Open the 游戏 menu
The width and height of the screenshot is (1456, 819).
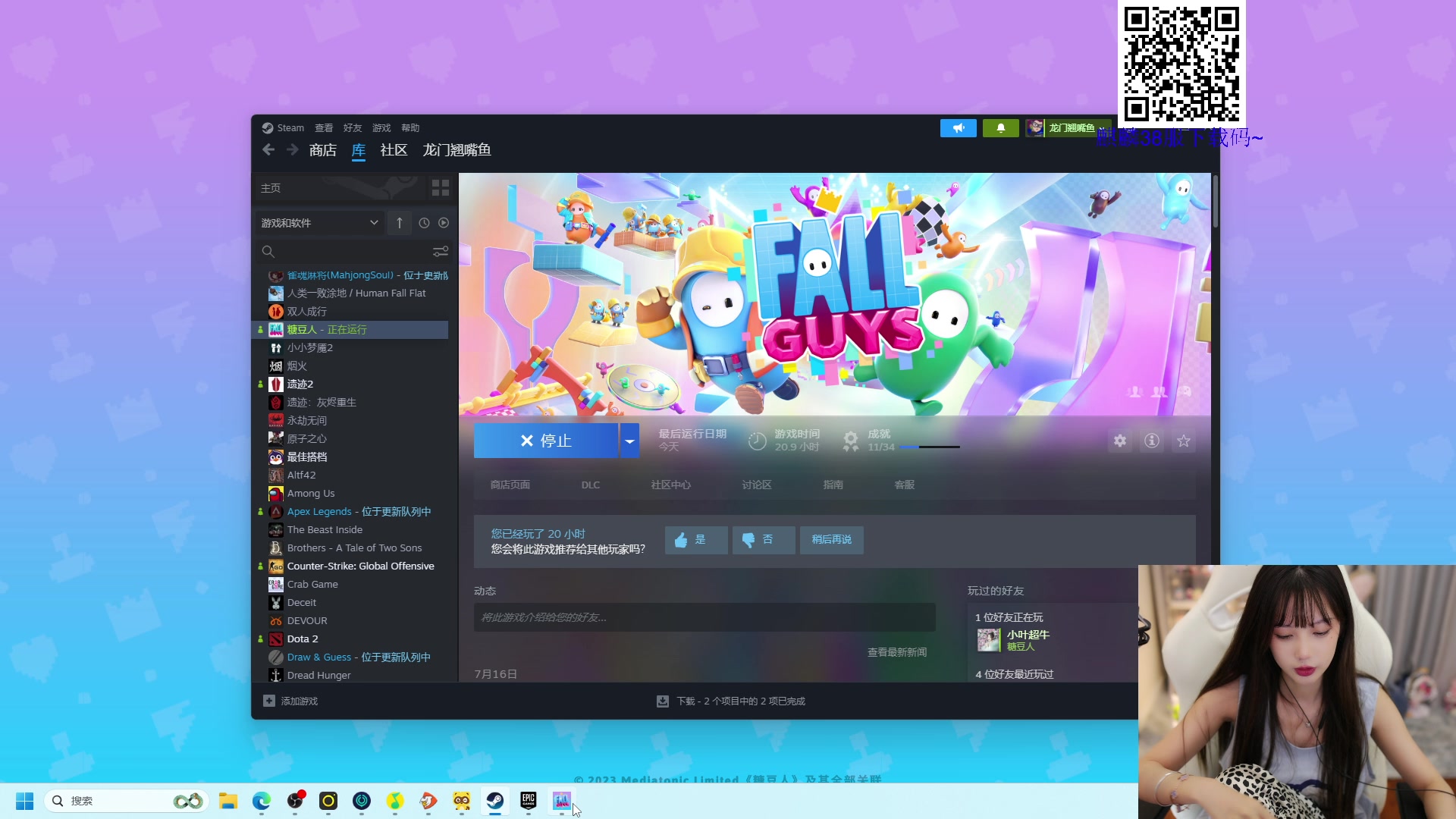click(x=381, y=128)
